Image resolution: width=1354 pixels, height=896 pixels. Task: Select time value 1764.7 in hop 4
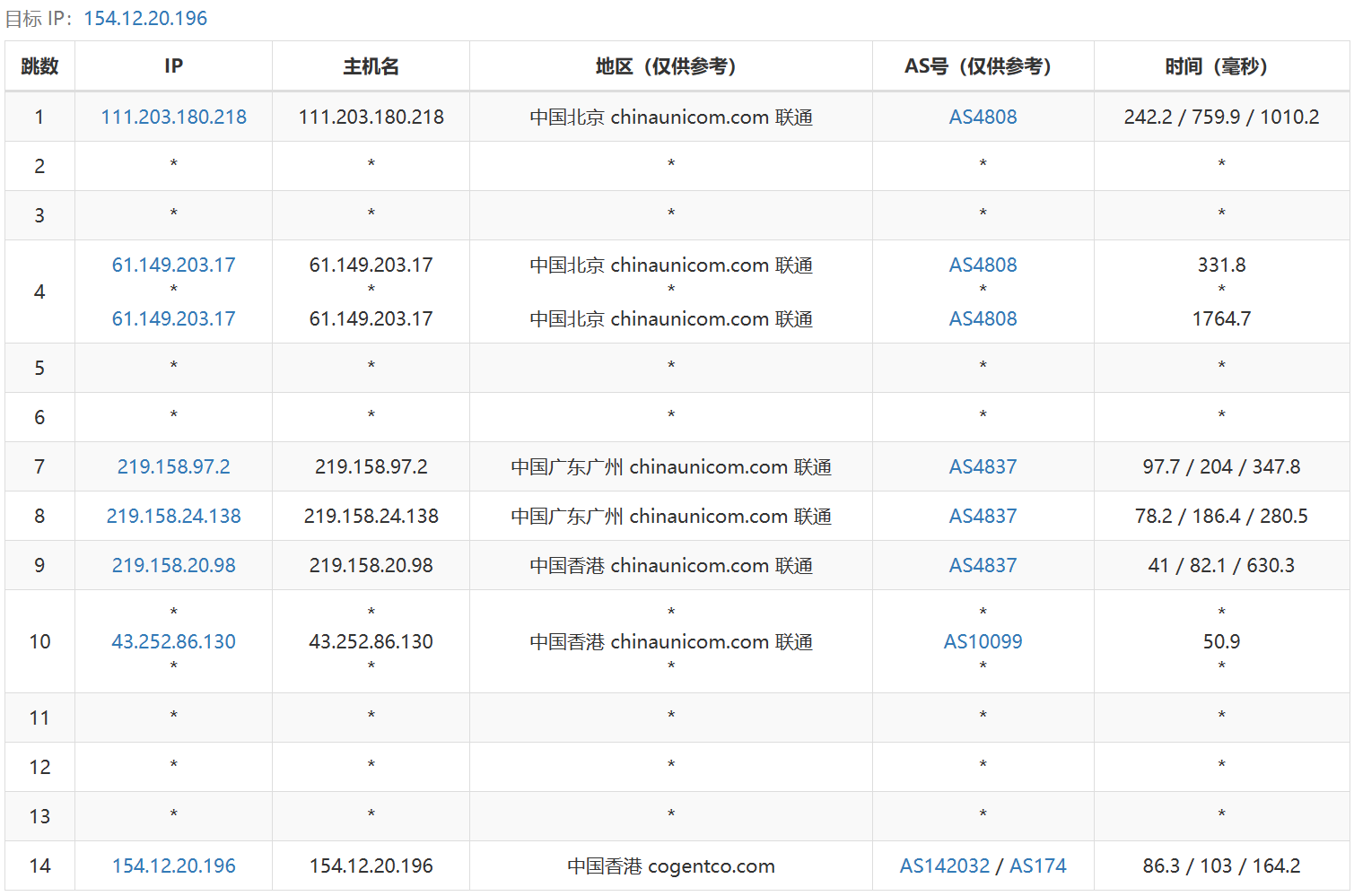pos(1221,318)
